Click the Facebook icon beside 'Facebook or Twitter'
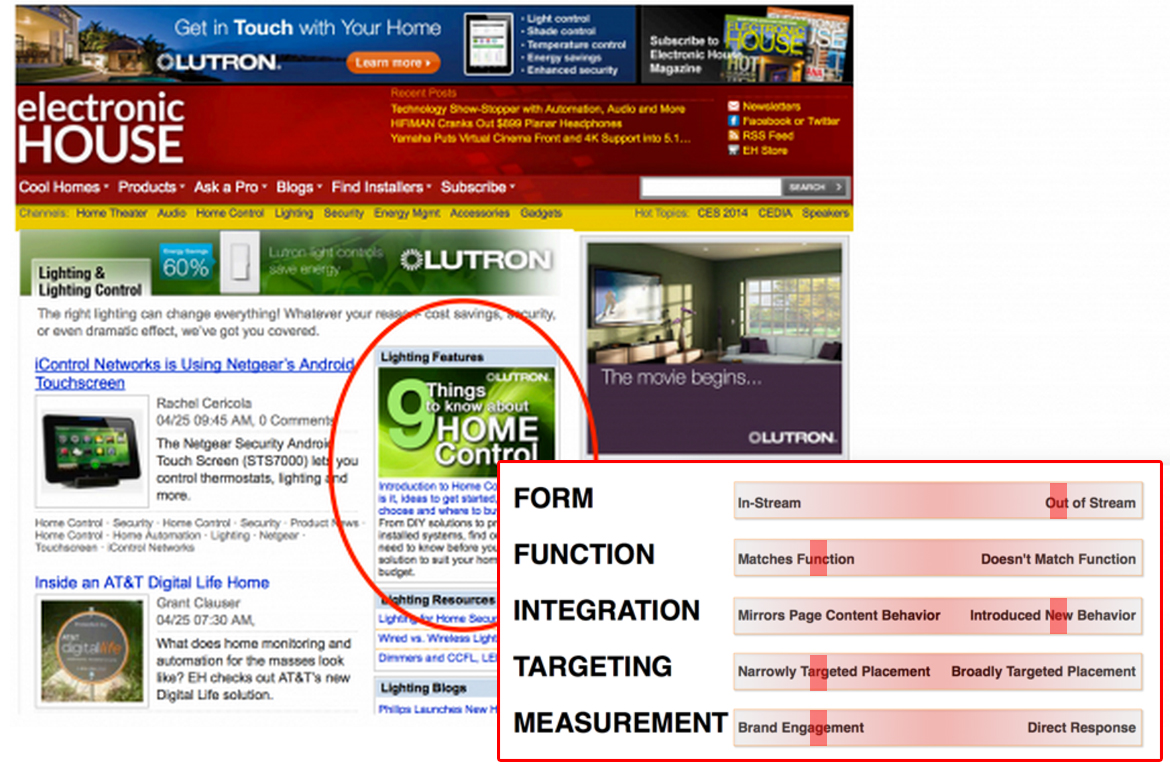Viewport: 1170px width, 766px height. [733, 121]
